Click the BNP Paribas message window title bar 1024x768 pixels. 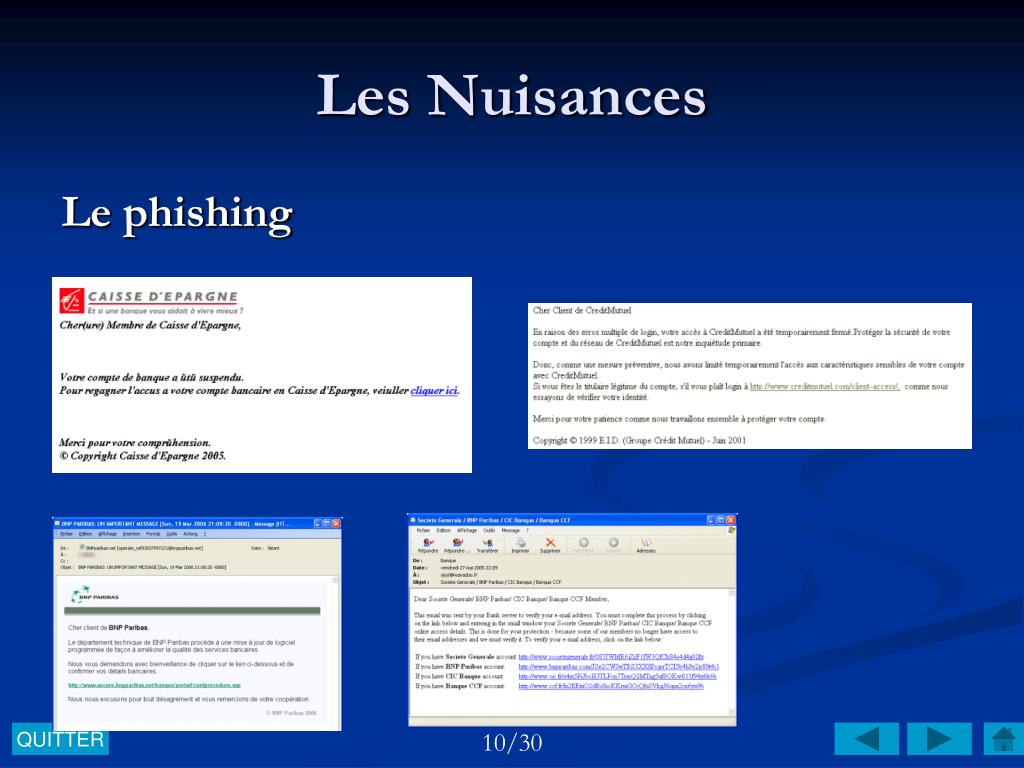197,523
